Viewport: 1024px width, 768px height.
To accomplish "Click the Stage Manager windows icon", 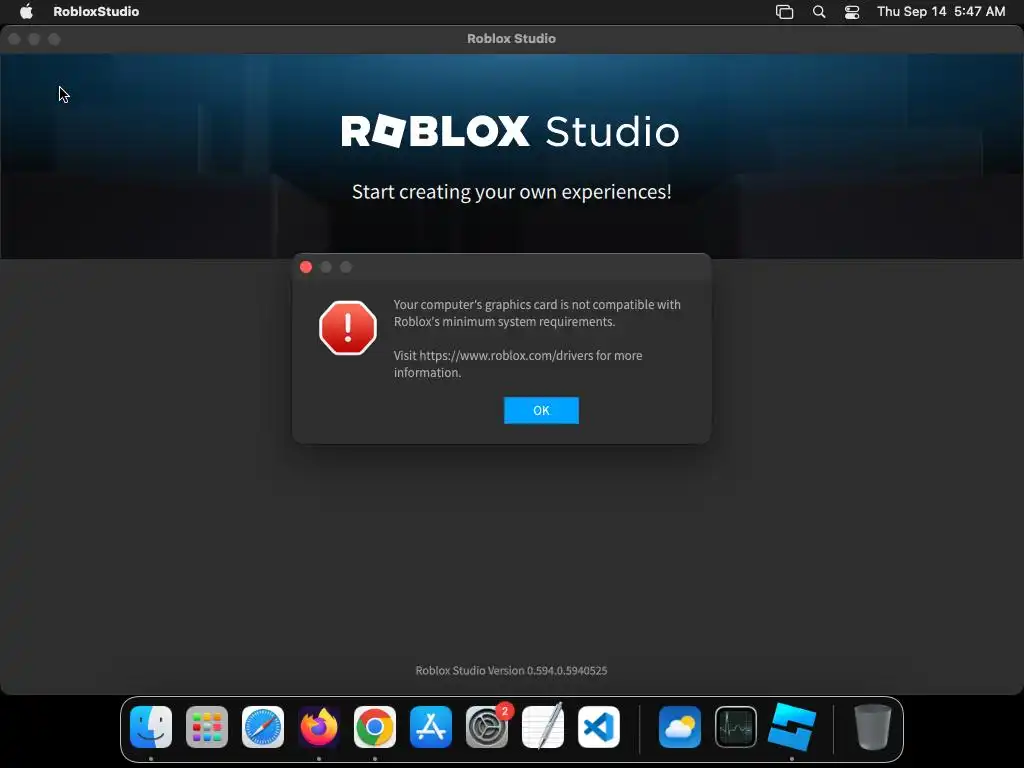I will click(x=784, y=12).
